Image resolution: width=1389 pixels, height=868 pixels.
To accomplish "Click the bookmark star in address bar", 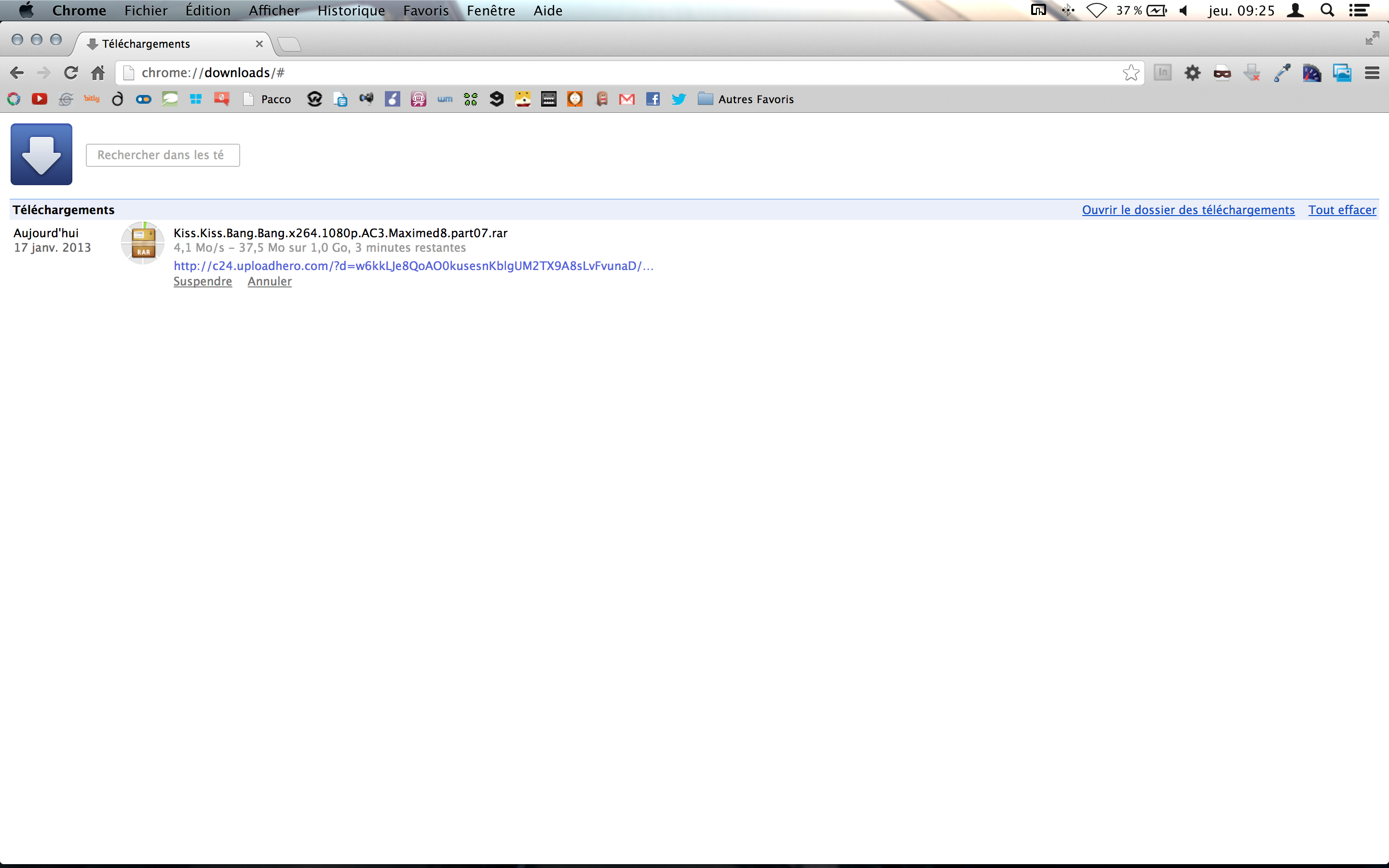I will [x=1130, y=73].
